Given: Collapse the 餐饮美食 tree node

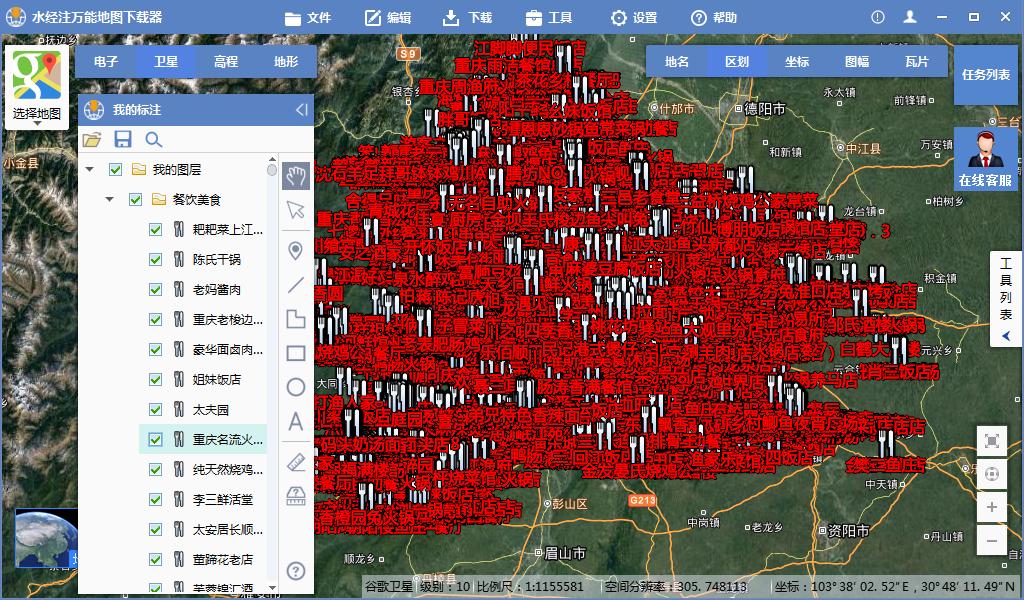Looking at the screenshot, I should (110, 200).
